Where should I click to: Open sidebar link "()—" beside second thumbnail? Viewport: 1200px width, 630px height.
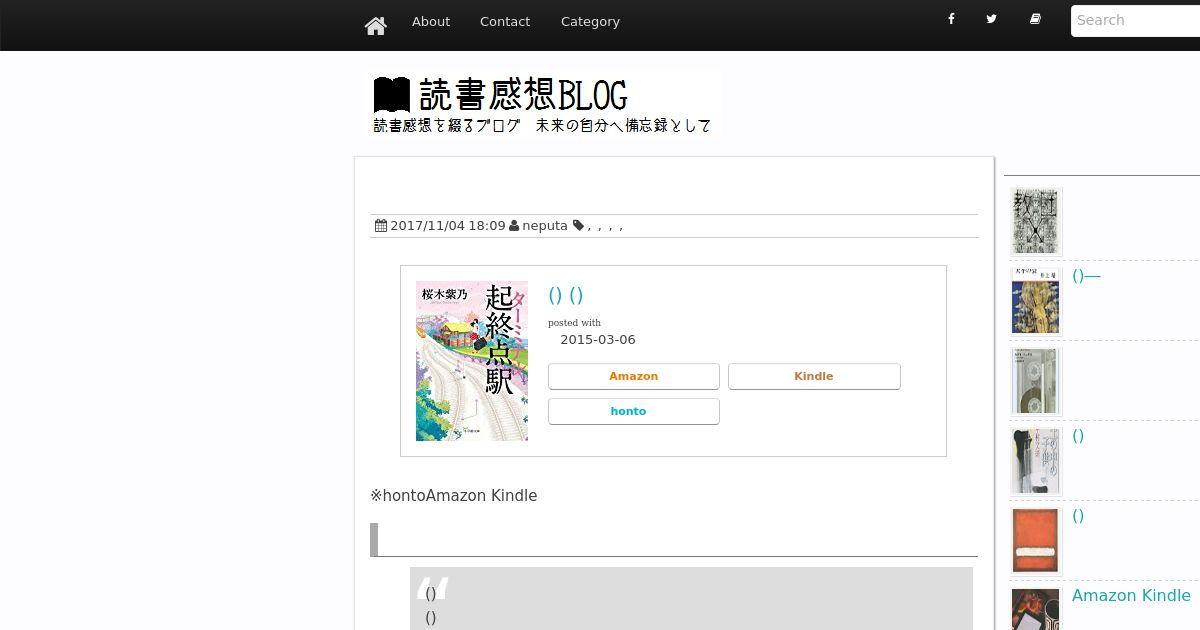(x=1086, y=276)
